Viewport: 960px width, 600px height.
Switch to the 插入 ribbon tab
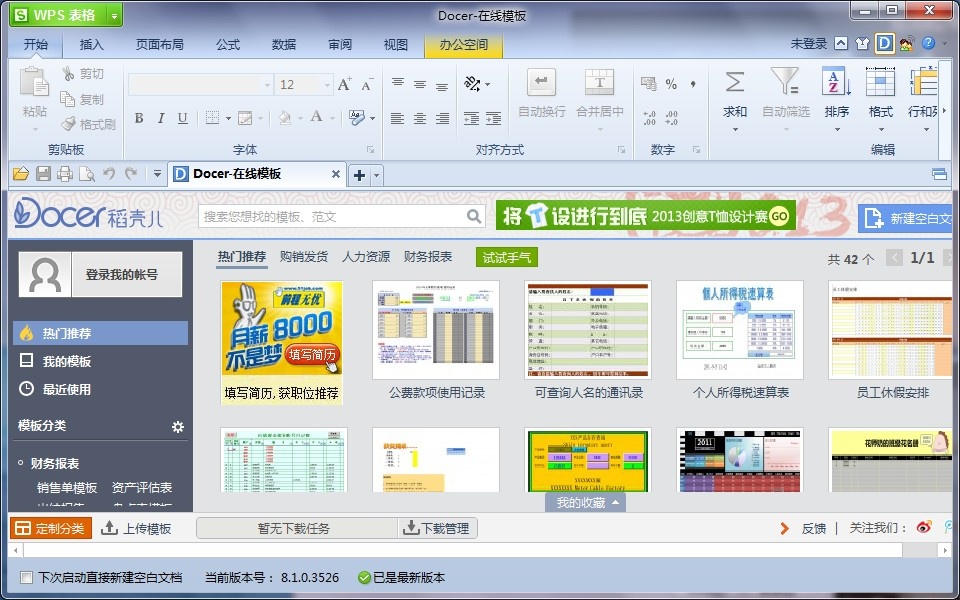pyautogui.click(x=91, y=44)
